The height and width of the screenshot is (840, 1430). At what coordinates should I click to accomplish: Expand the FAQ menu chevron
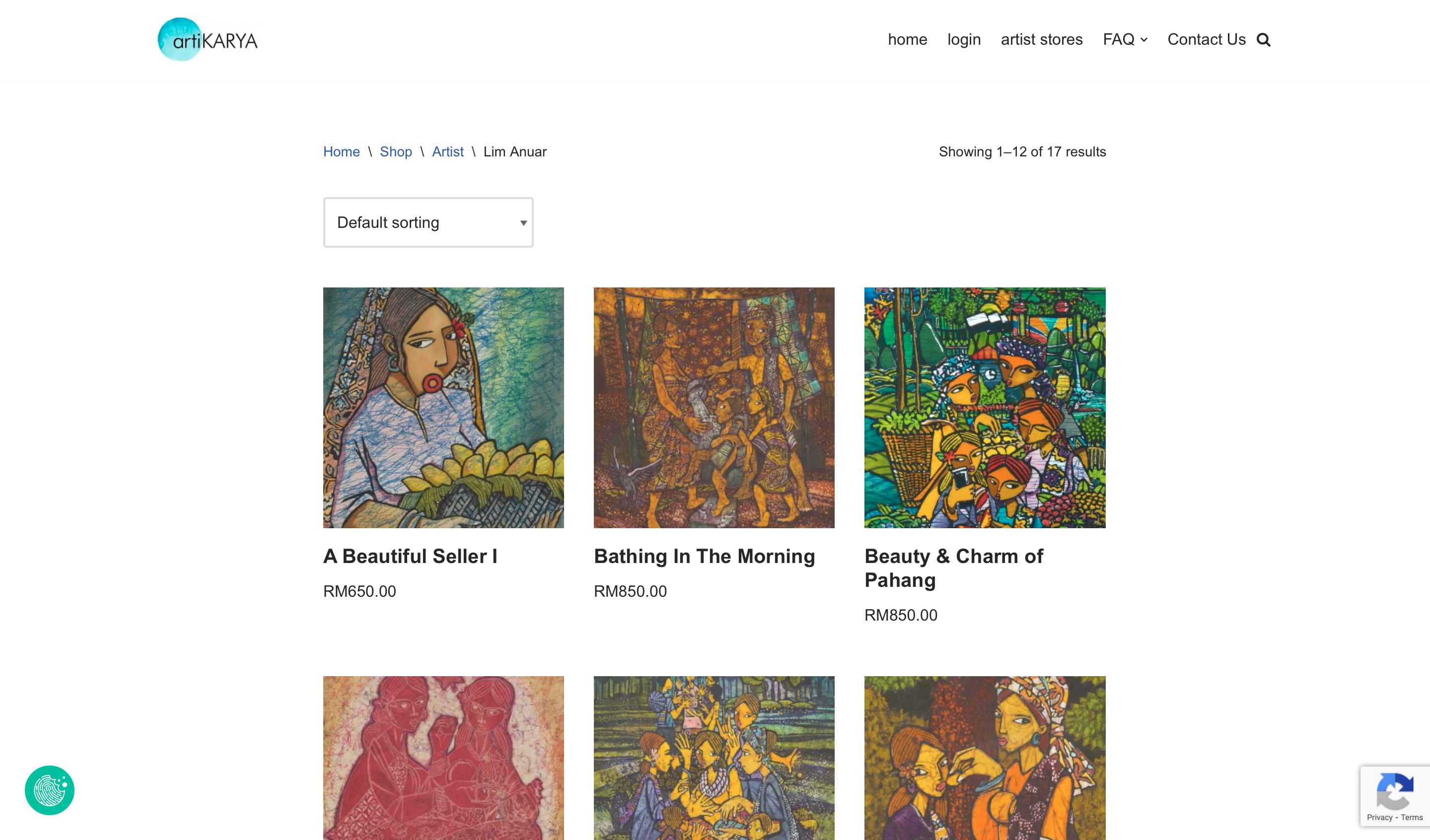coord(1144,40)
